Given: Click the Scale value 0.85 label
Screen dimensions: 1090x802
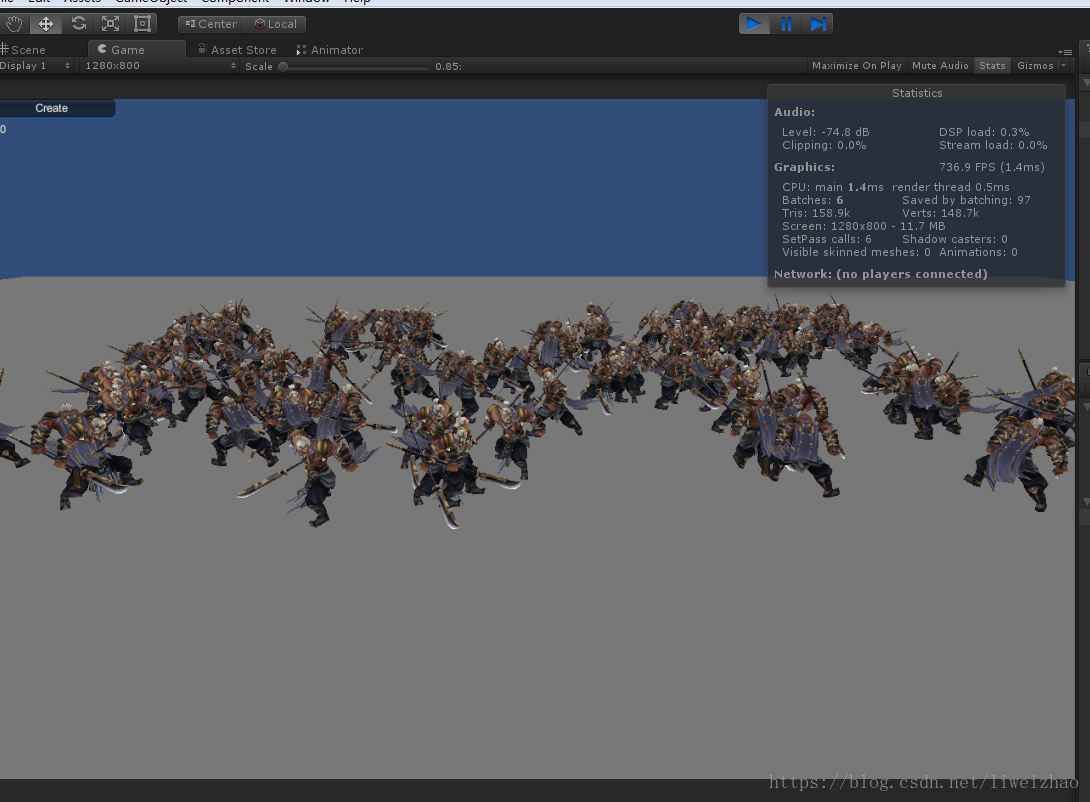Looking at the screenshot, I should pyautogui.click(x=448, y=67).
